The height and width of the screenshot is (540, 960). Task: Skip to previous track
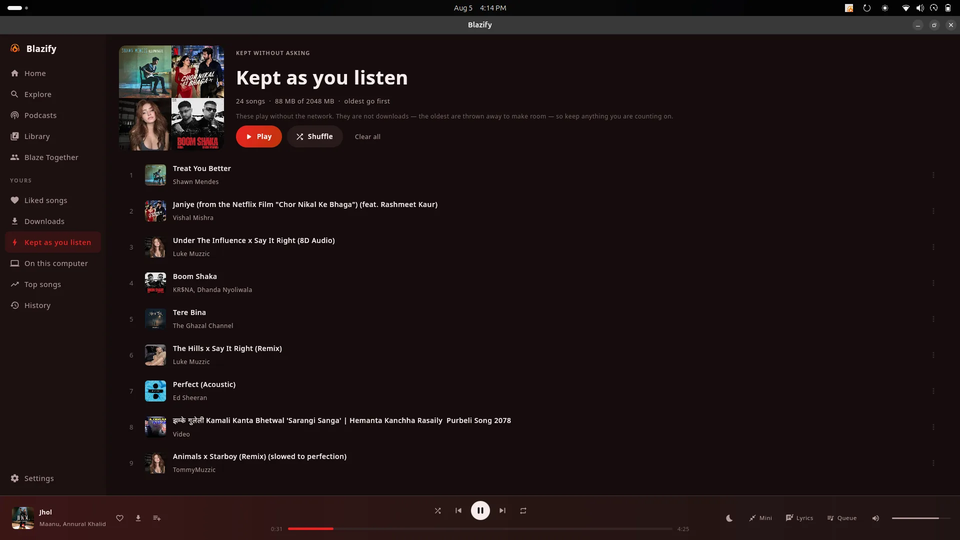pyautogui.click(x=459, y=511)
